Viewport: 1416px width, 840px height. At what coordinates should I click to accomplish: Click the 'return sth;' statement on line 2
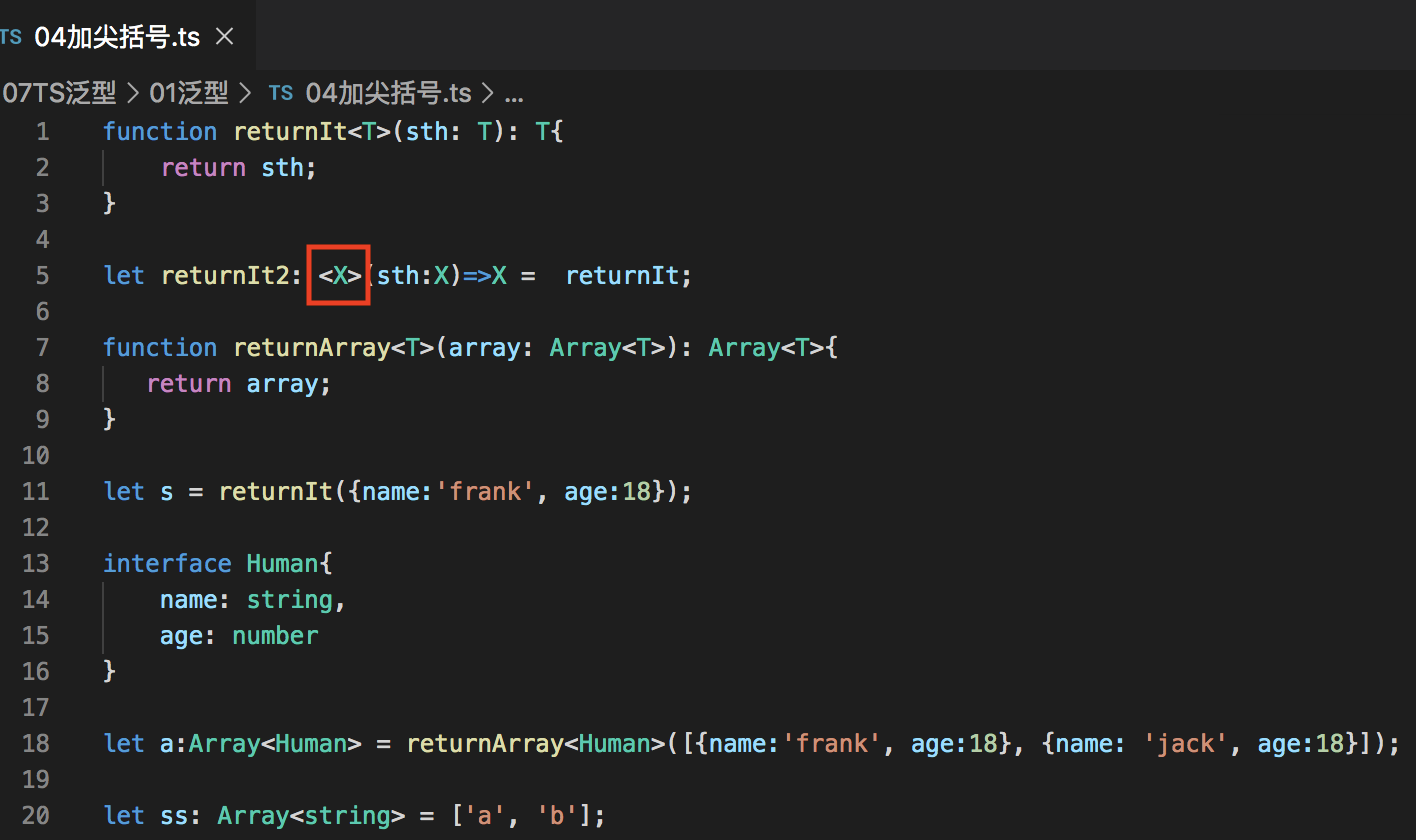[x=239, y=167]
